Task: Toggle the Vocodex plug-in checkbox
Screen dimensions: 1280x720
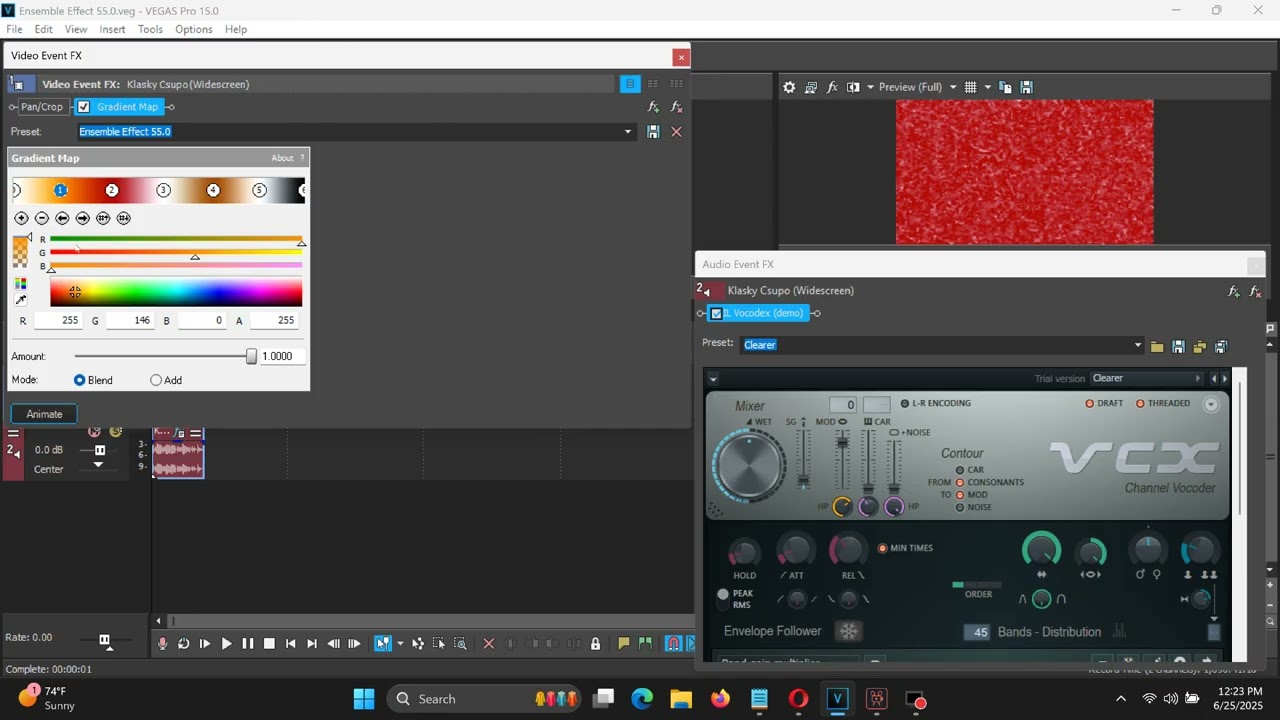Action: point(716,314)
